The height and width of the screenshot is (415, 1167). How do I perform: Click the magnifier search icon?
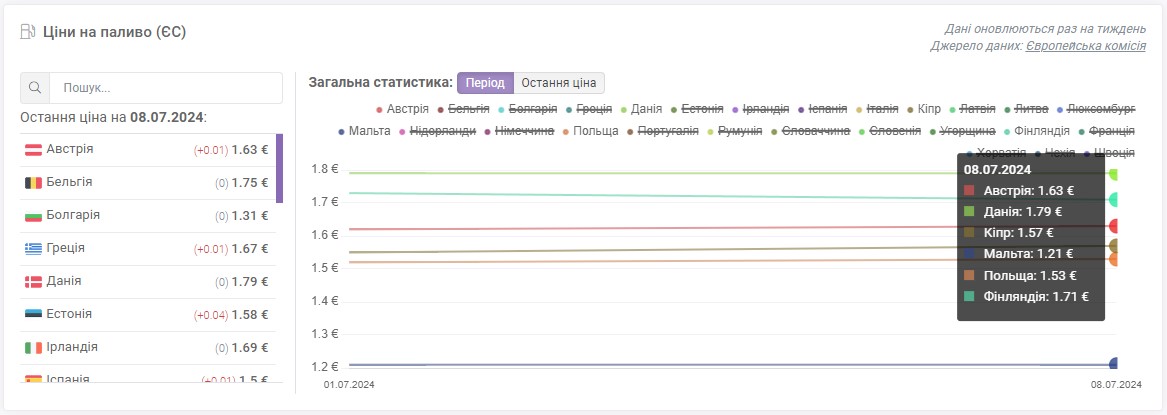point(34,88)
